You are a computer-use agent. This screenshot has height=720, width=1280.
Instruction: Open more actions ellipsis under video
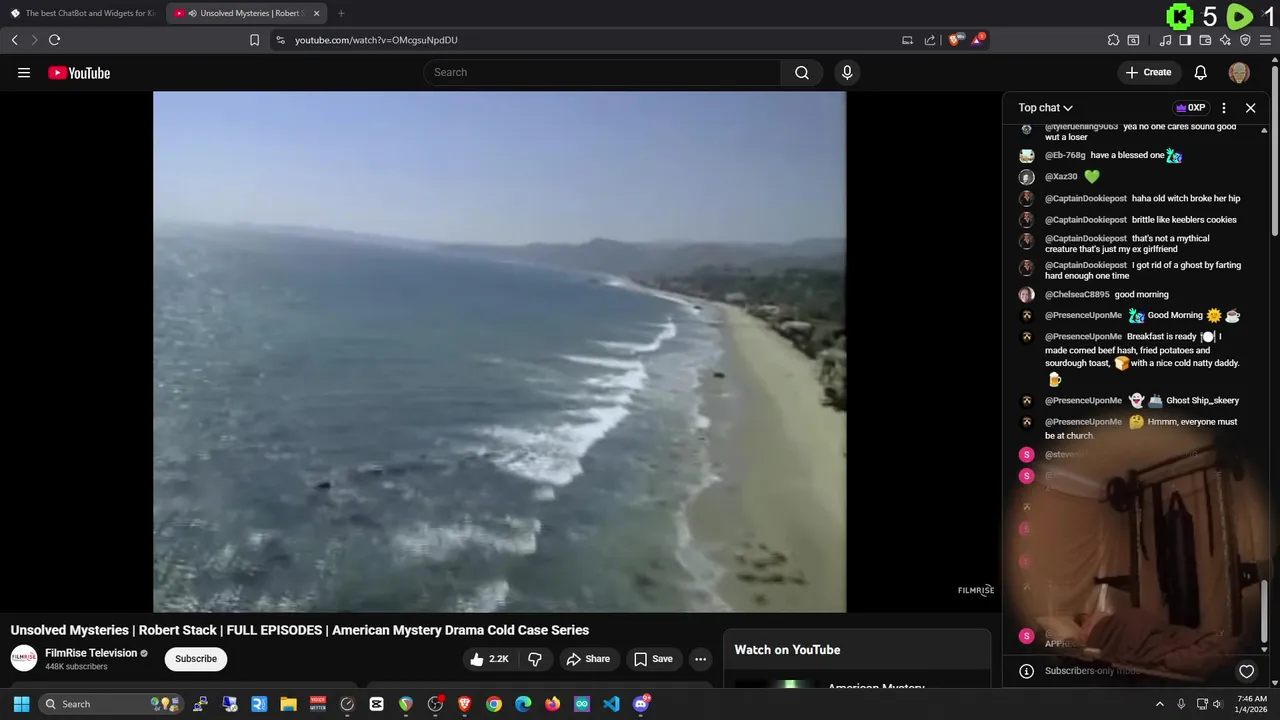click(701, 659)
